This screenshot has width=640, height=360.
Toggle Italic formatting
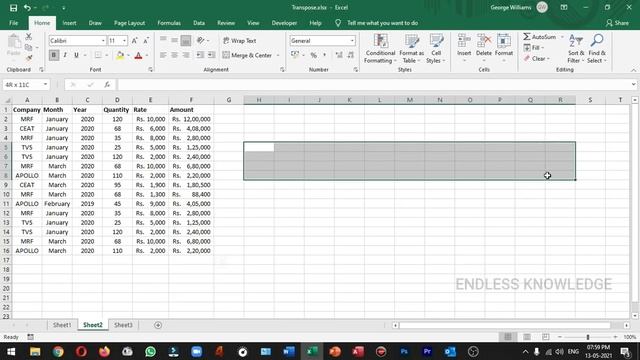(x=65, y=55)
